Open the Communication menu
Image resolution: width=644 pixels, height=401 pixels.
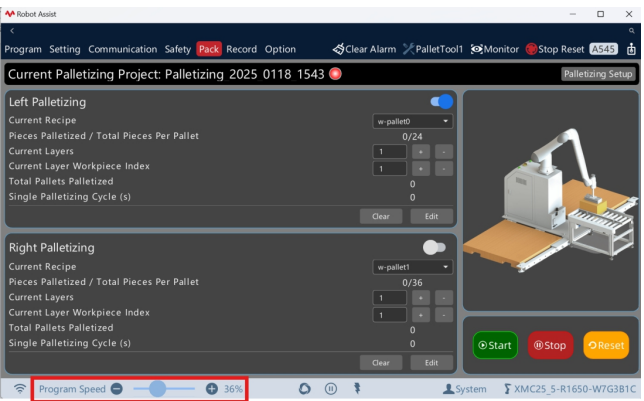(122, 49)
